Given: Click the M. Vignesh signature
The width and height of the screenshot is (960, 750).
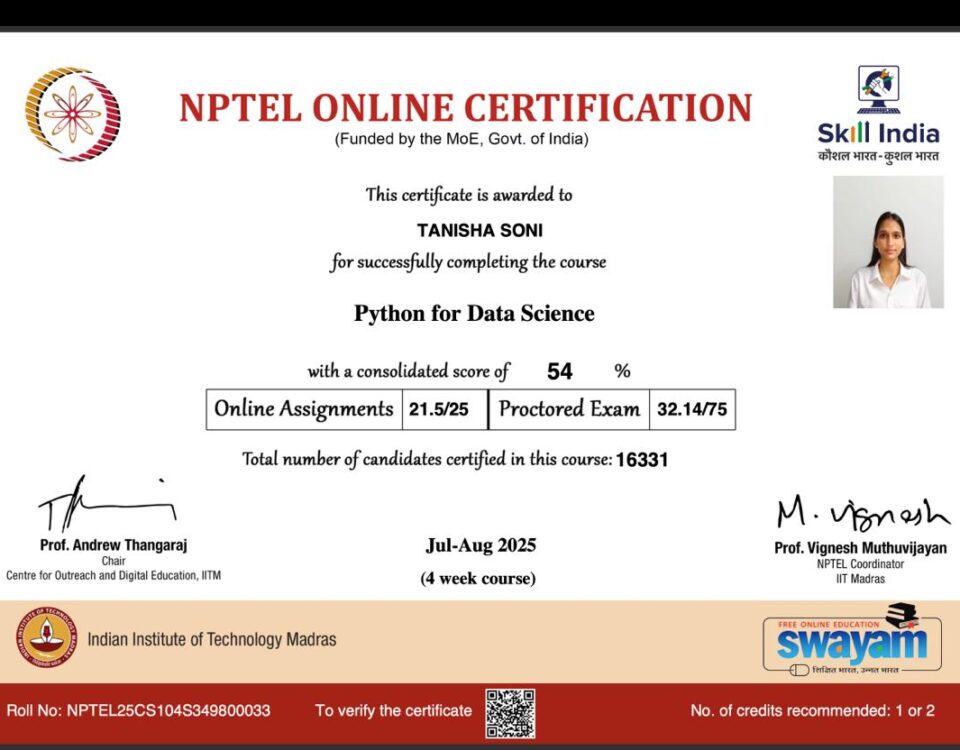Looking at the screenshot, I should click(863, 514).
